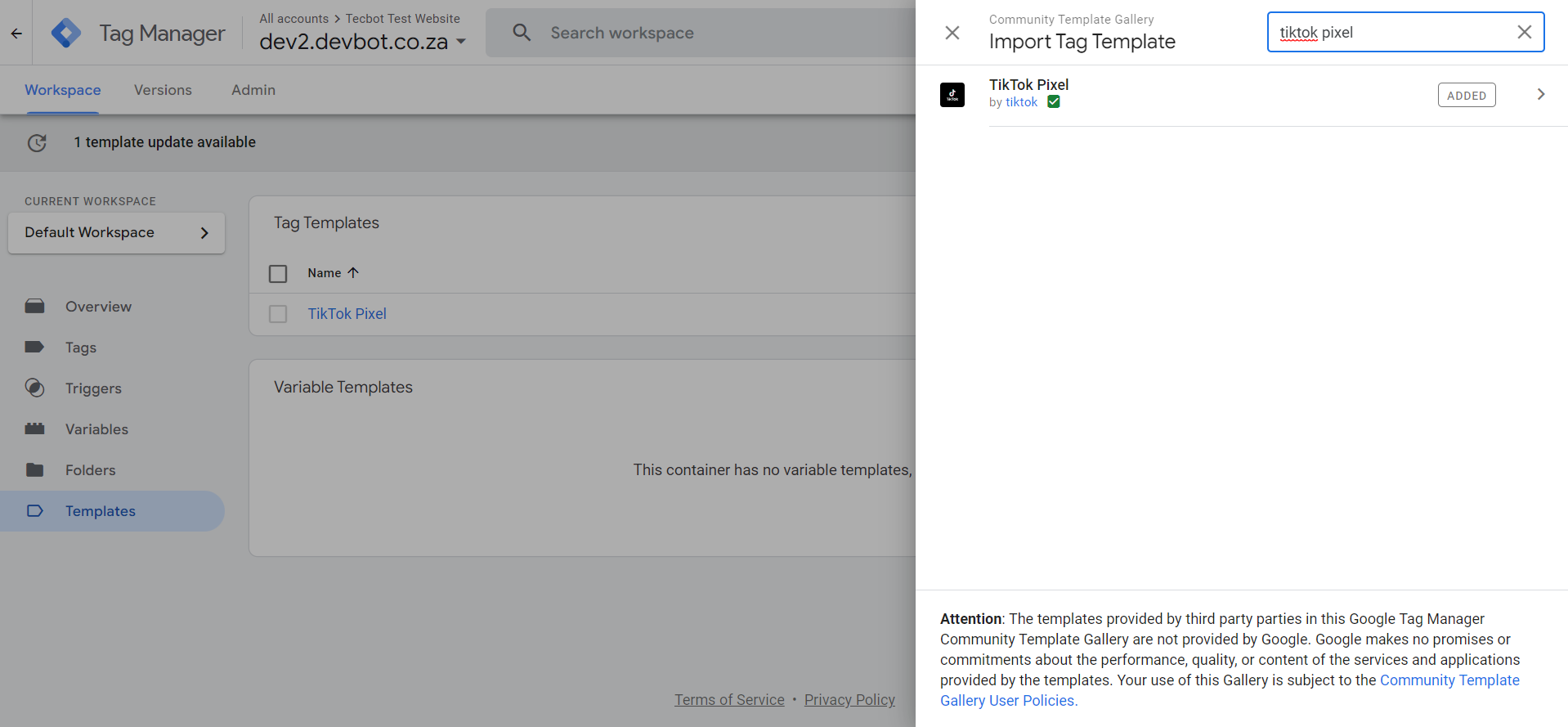The height and width of the screenshot is (727, 1568).
Task: Switch to the Admin tab
Action: click(x=253, y=90)
